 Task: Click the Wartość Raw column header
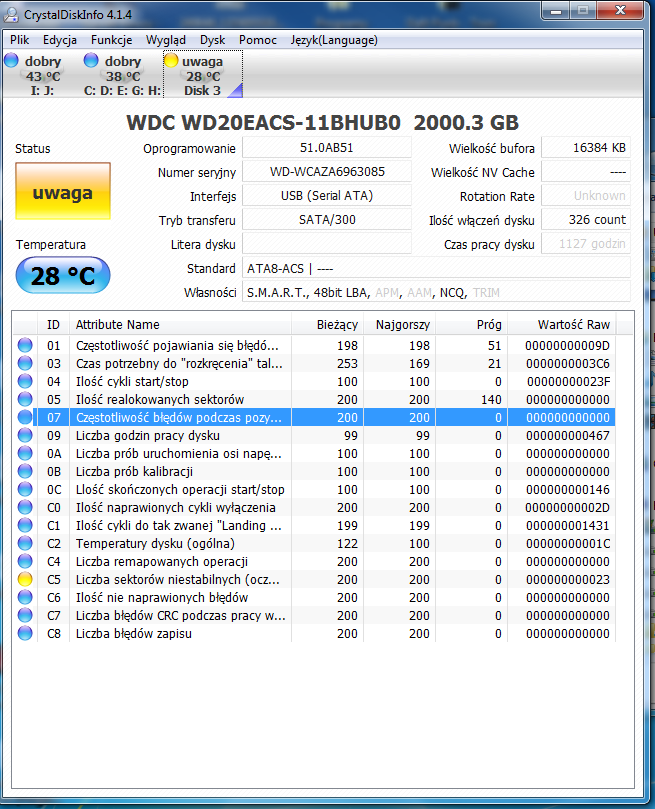pos(562,325)
